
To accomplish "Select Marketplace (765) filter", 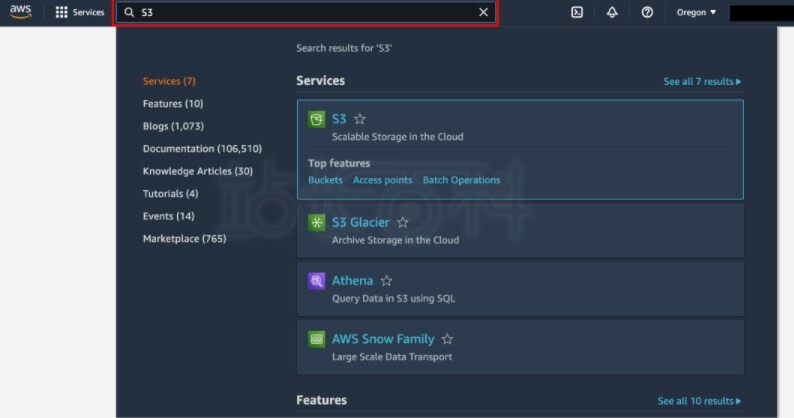I will click(x=184, y=239).
